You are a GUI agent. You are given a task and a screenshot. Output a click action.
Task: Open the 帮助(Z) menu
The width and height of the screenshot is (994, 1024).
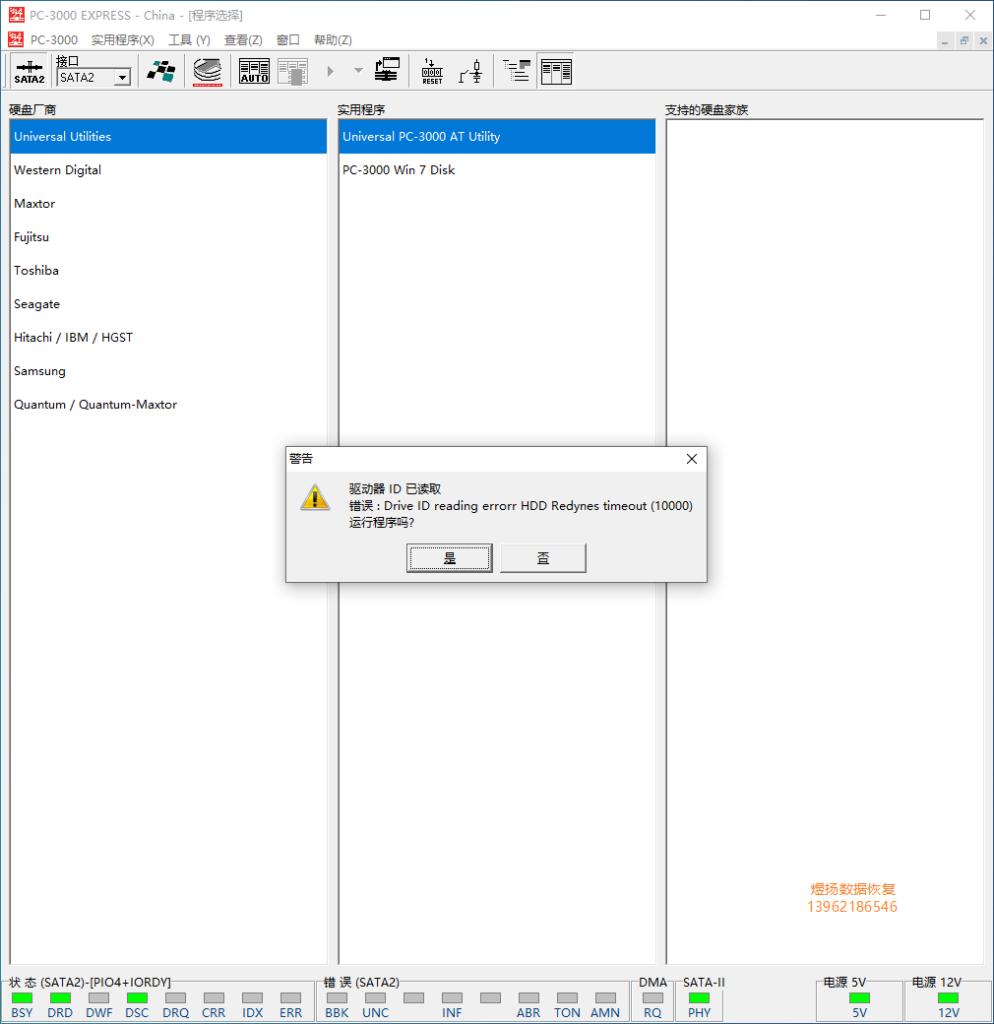coord(333,40)
